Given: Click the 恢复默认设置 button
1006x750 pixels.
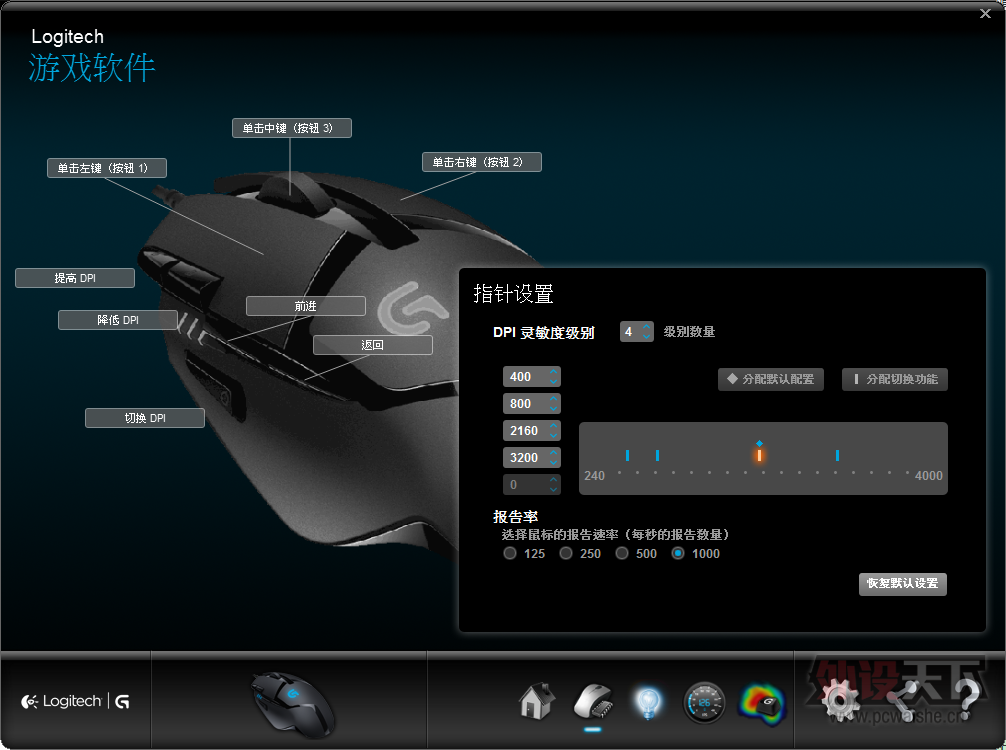Looking at the screenshot, I should [903, 584].
